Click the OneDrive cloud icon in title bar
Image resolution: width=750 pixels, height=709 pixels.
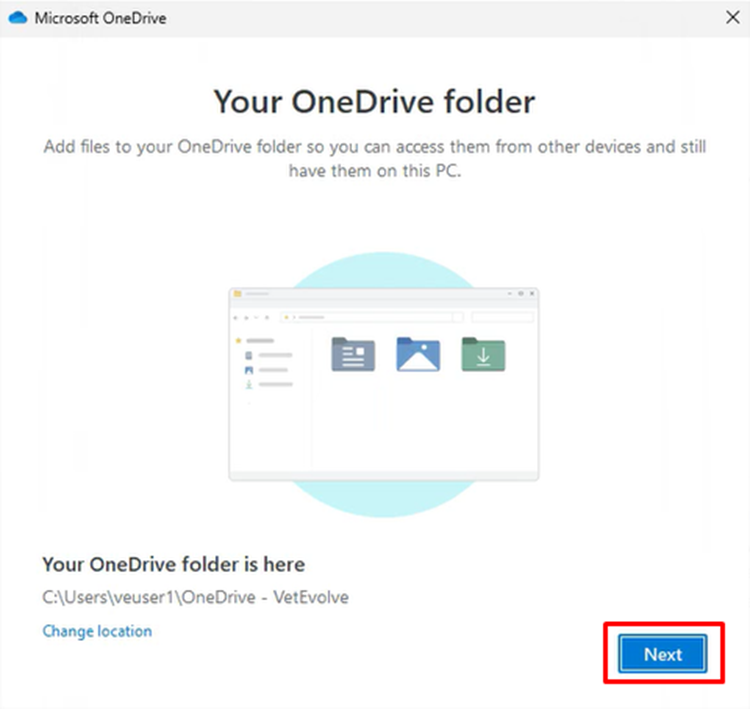pos(17,18)
